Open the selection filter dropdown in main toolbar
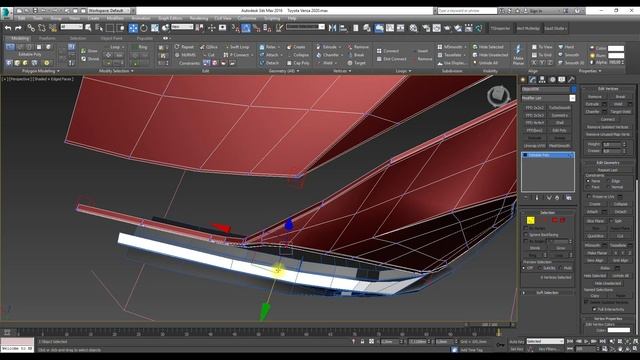Viewport: 640px width, 360px height. 71,27
